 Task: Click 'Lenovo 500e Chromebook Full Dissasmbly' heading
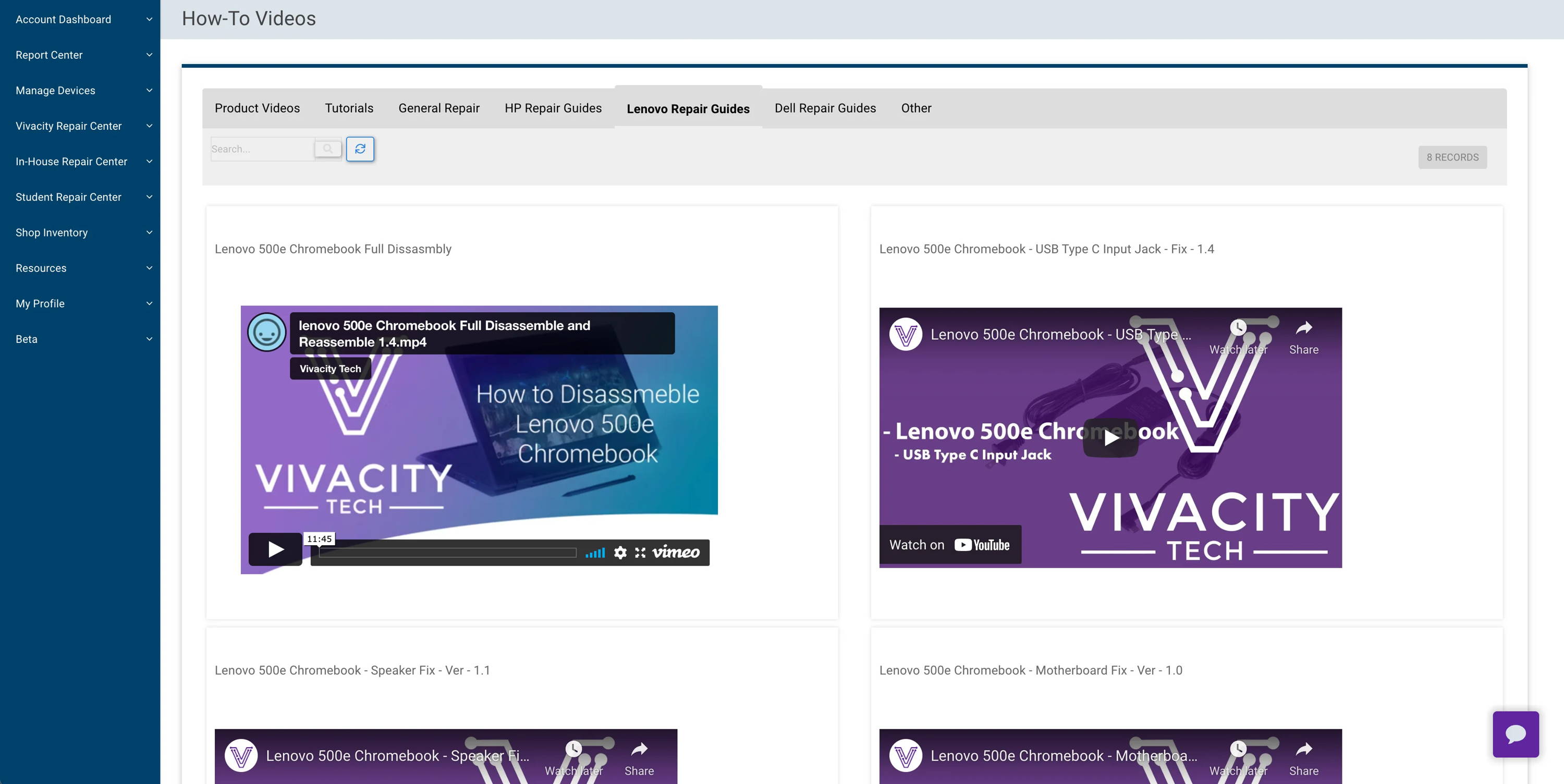point(333,249)
